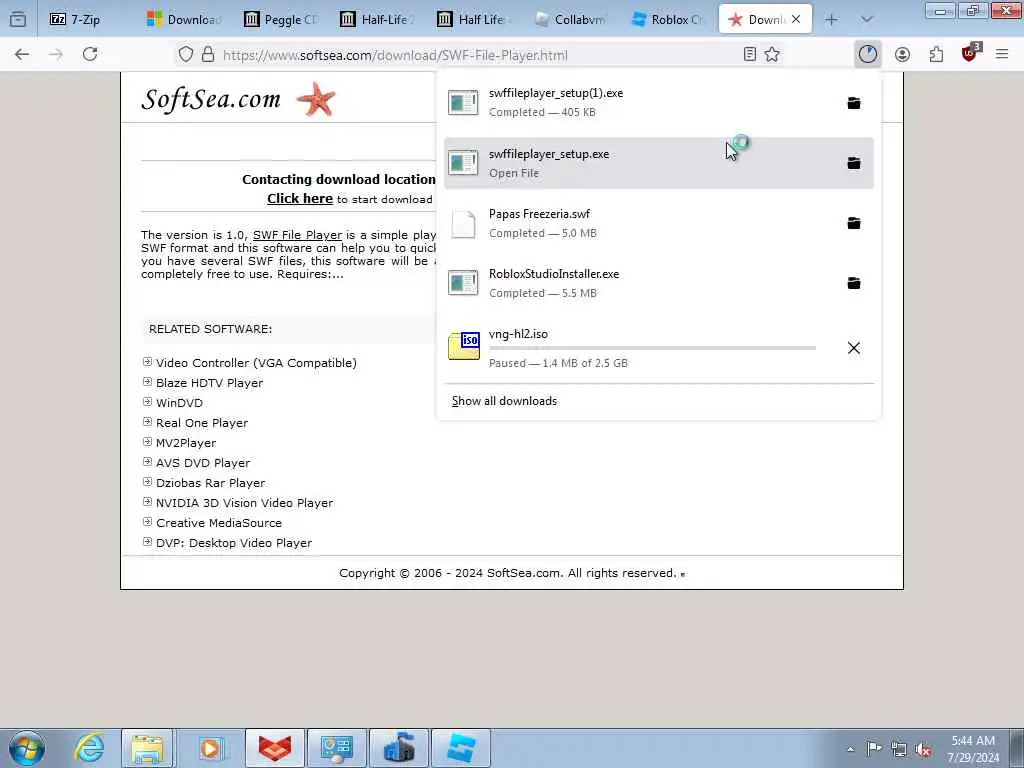Open the uBlock Origin extension icon
The width and height of the screenshot is (1024, 768).
tap(970, 54)
